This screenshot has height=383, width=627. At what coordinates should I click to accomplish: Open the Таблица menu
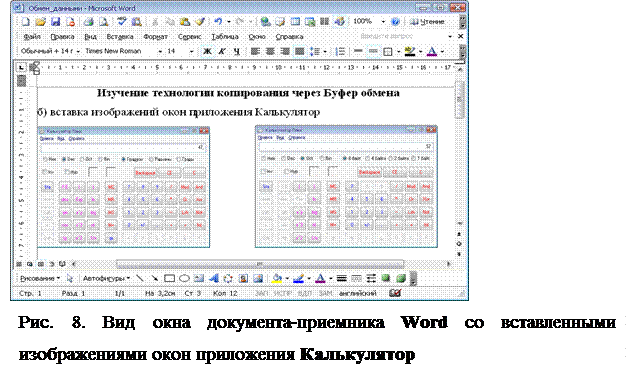pos(225,36)
